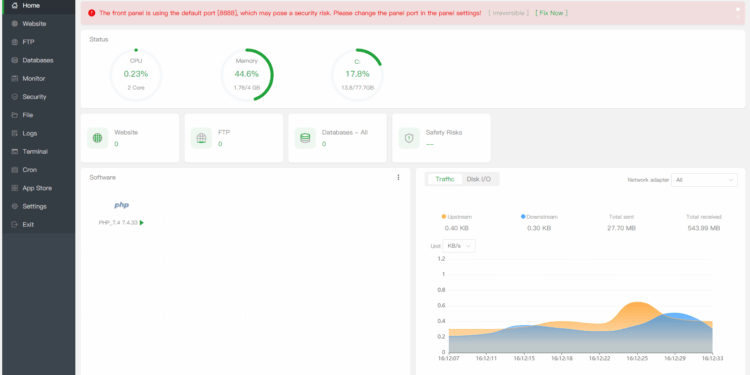This screenshot has height=375, width=750.
Task: Click the Security shield icon in sidebar
Action: [14, 97]
